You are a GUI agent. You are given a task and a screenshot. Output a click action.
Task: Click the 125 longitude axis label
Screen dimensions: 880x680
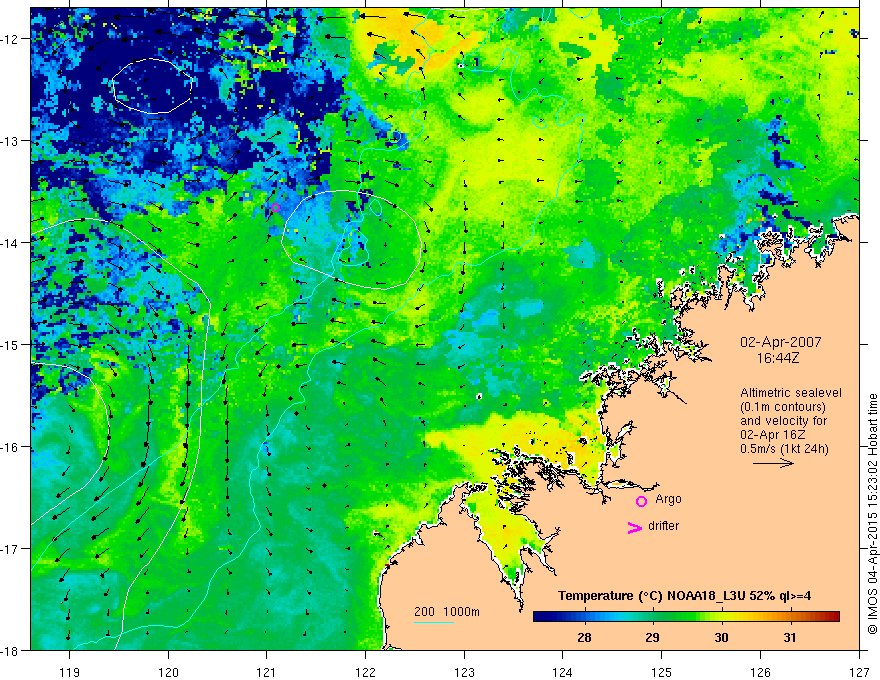[x=662, y=672]
